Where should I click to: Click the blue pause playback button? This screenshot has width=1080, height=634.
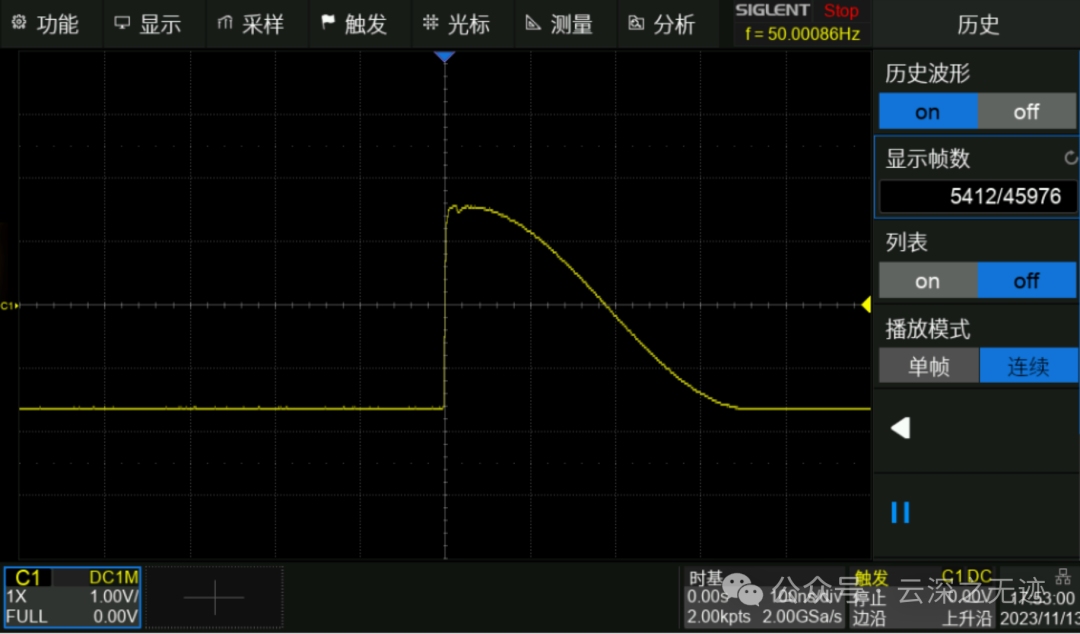[900, 513]
